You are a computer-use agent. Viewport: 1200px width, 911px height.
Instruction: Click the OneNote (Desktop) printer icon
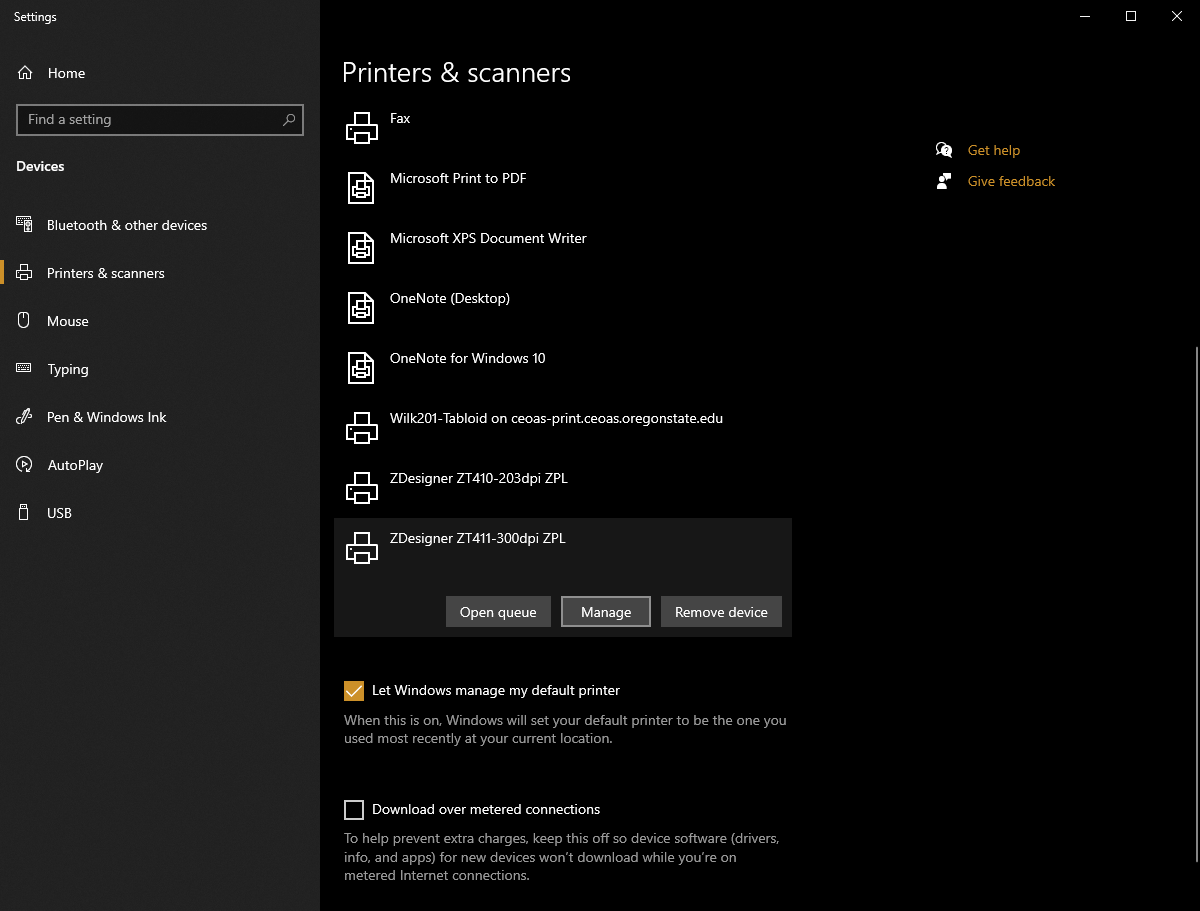(x=361, y=307)
